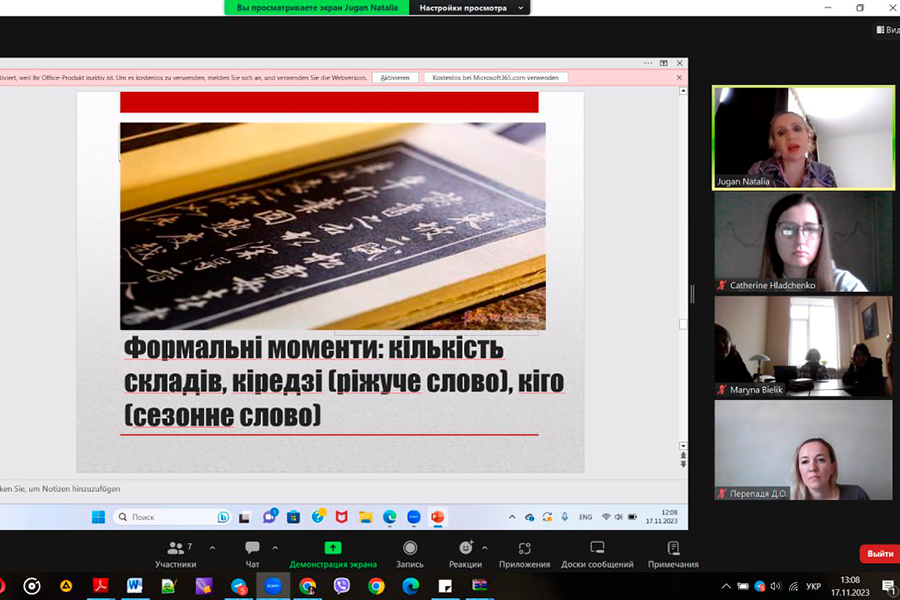Click the divider handle beside the video panel
This screenshot has height=600, width=900.
click(x=692, y=294)
